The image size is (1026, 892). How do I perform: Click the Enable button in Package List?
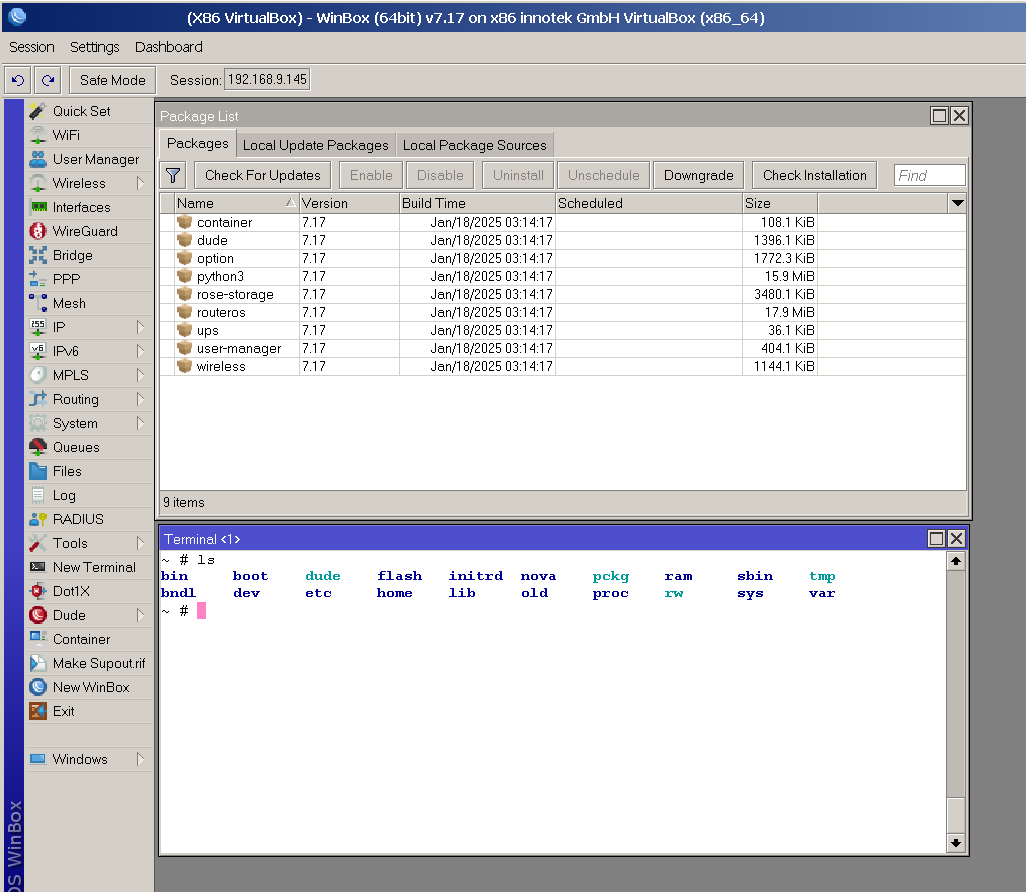pos(371,175)
